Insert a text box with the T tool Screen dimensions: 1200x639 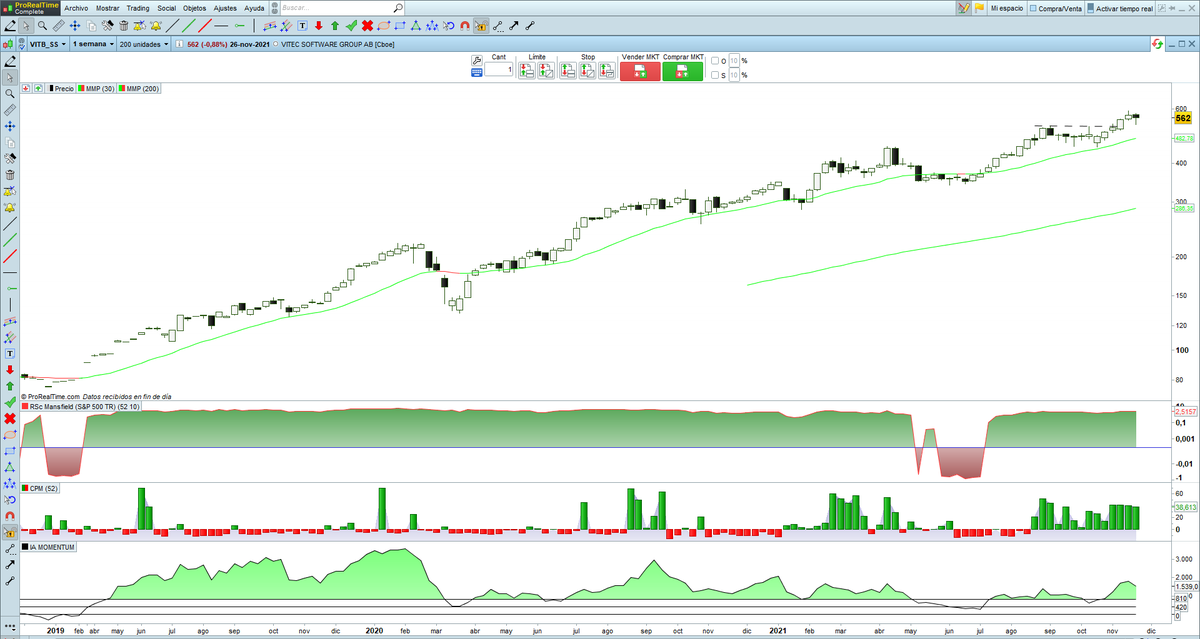coord(302,25)
